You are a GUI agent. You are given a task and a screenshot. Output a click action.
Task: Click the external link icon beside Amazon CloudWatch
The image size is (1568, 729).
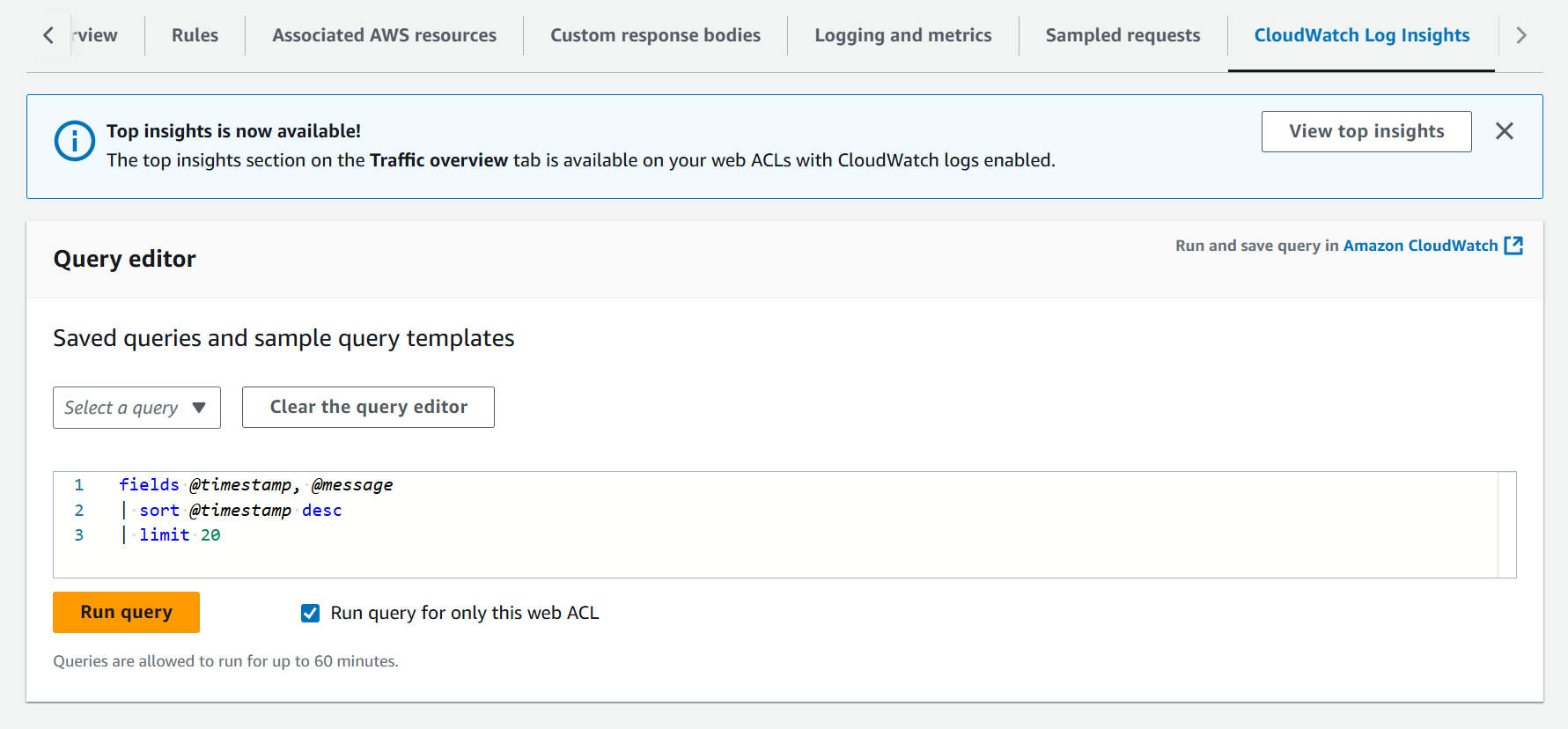[x=1513, y=246]
